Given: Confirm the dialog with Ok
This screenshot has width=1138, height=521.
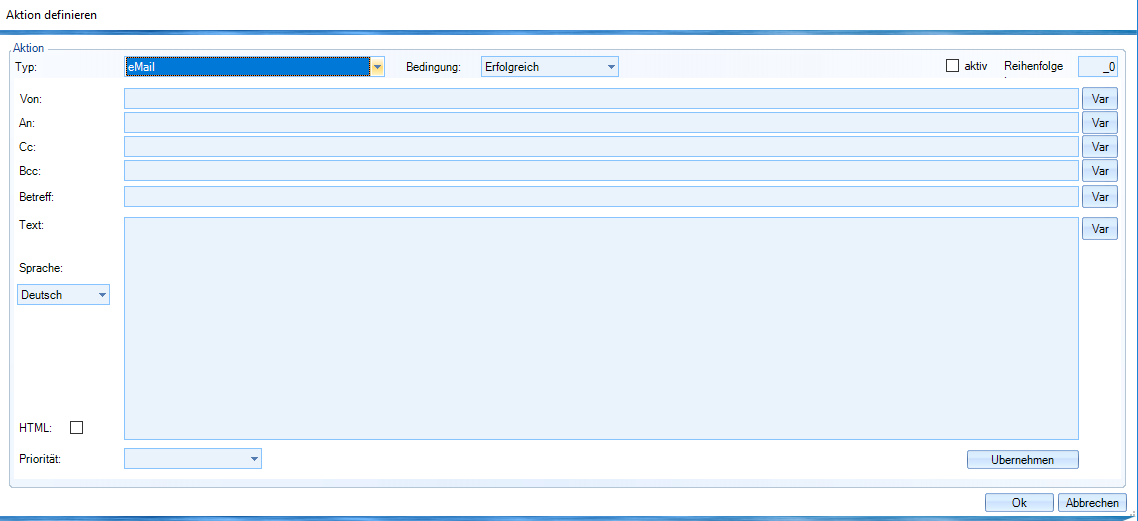Looking at the screenshot, I should click(x=1019, y=503).
